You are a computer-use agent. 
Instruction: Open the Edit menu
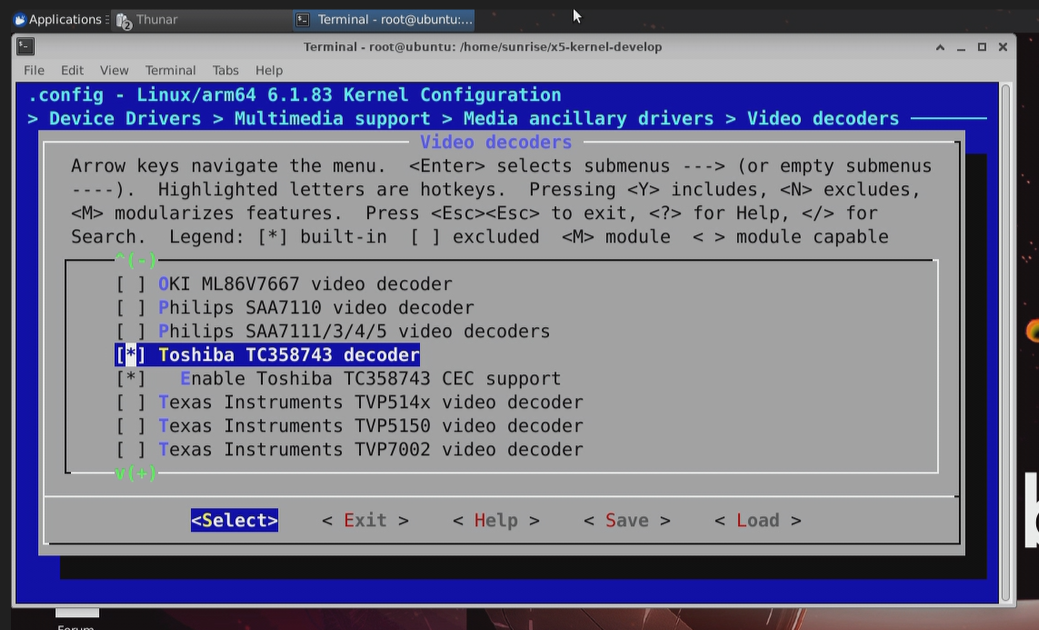tap(72, 70)
